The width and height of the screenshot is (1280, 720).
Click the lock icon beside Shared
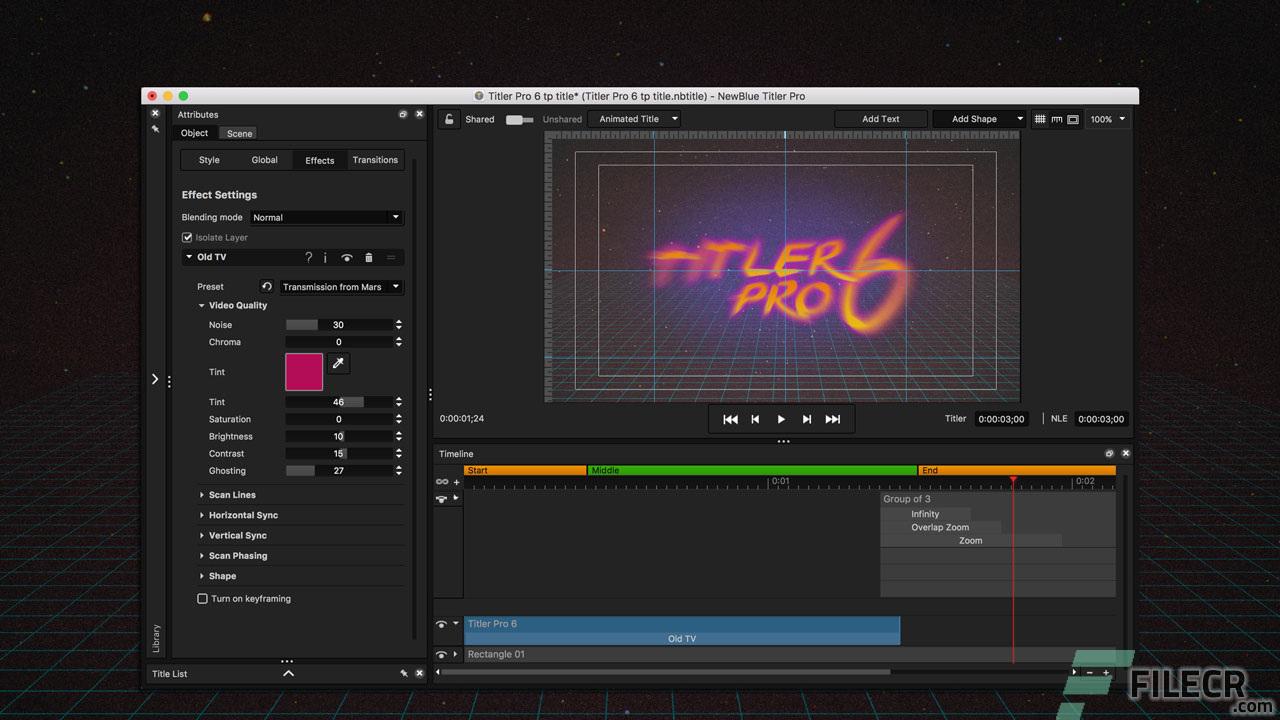click(449, 119)
